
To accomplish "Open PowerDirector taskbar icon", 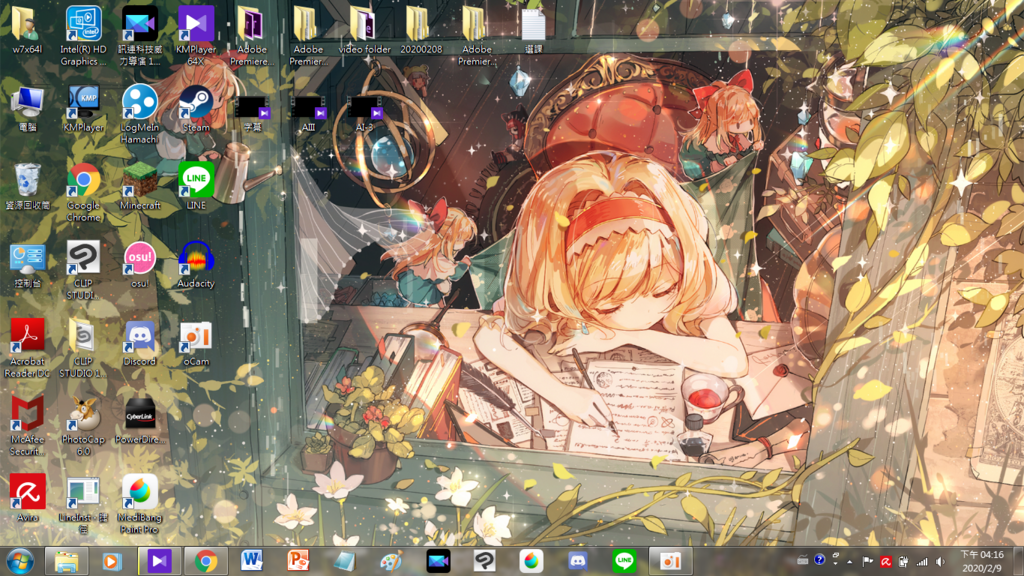I will point(438,561).
